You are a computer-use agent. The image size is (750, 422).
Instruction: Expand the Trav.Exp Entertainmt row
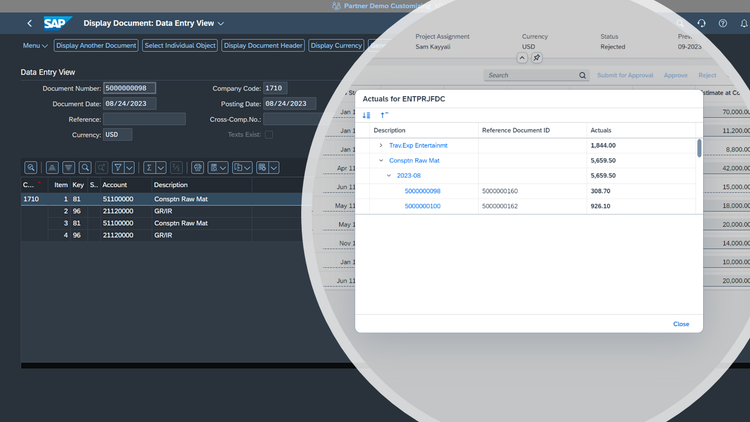pyautogui.click(x=381, y=145)
